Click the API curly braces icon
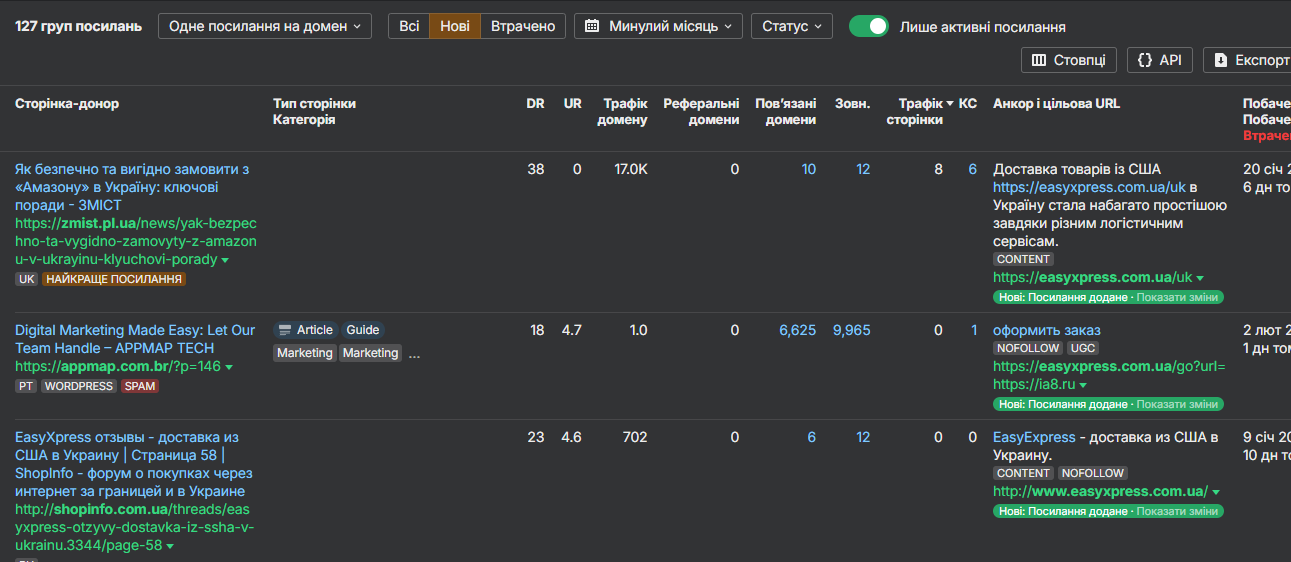Screen dimensions: 1291x562 (x=1145, y=60)
